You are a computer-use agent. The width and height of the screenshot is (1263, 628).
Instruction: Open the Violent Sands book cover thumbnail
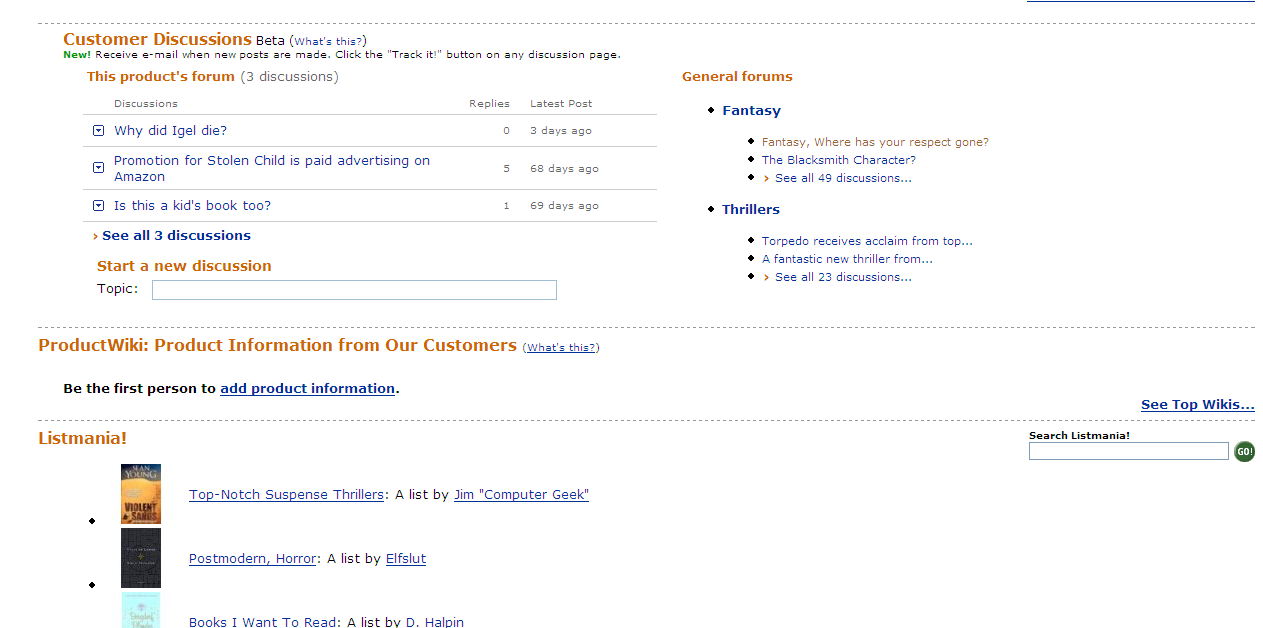click(141, 494)
